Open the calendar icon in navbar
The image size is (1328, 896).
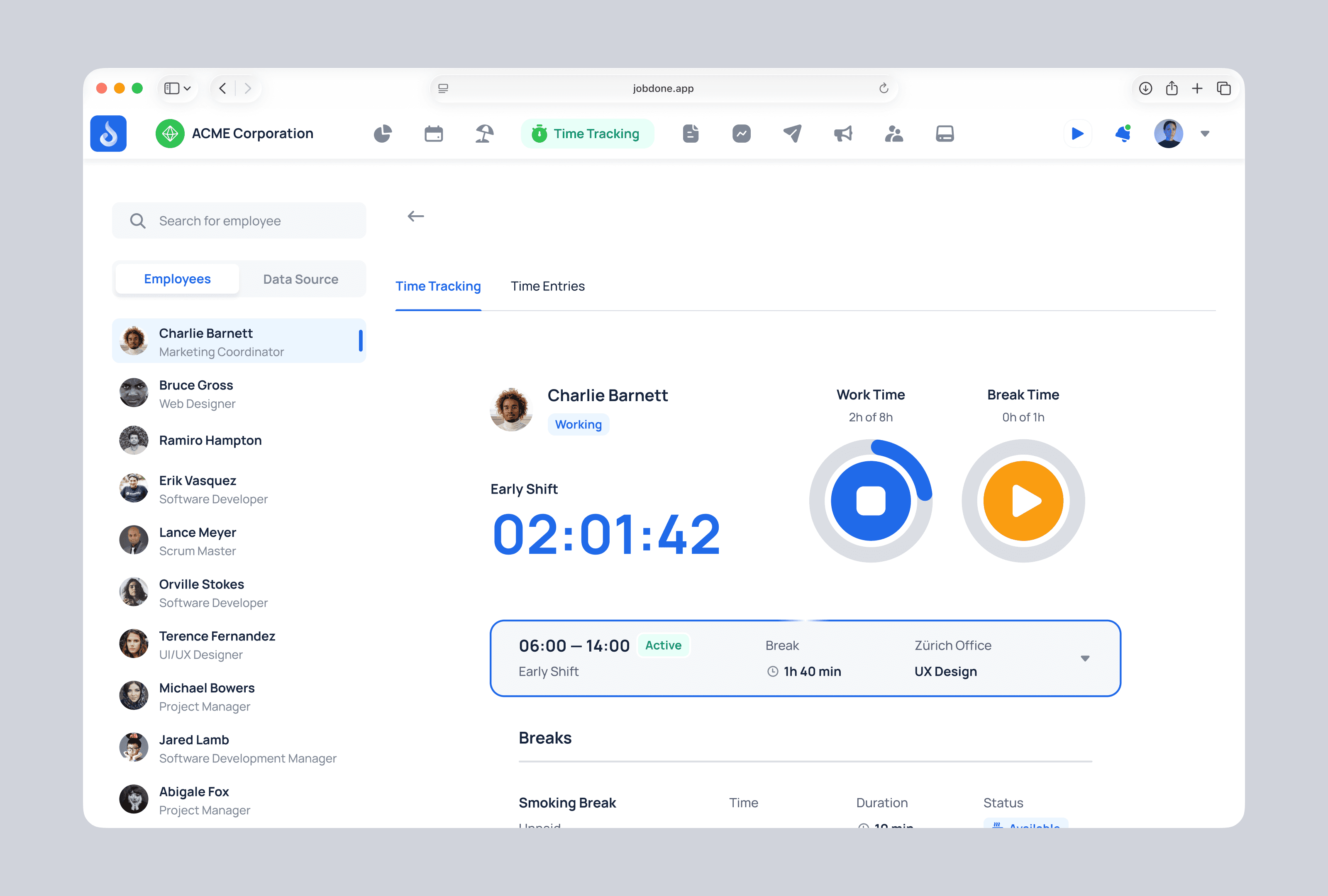[433, 134]
